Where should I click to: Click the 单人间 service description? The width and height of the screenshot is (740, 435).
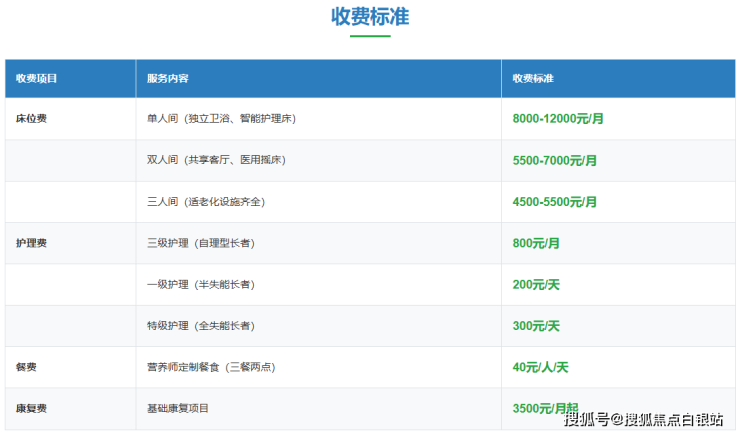(x=221, y=118)
